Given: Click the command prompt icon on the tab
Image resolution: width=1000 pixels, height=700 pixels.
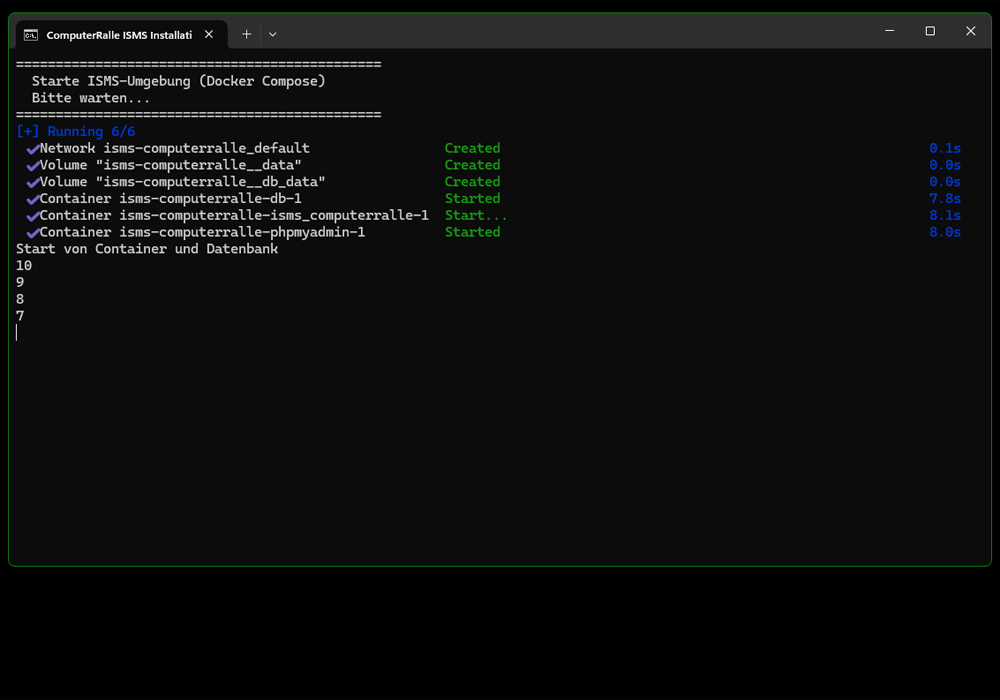Looking at the screenshot, I should (30, 33).
